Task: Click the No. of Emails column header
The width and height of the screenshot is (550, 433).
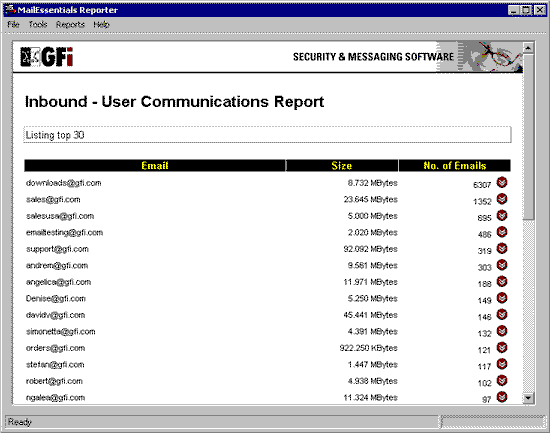Action: coord(455,166)
